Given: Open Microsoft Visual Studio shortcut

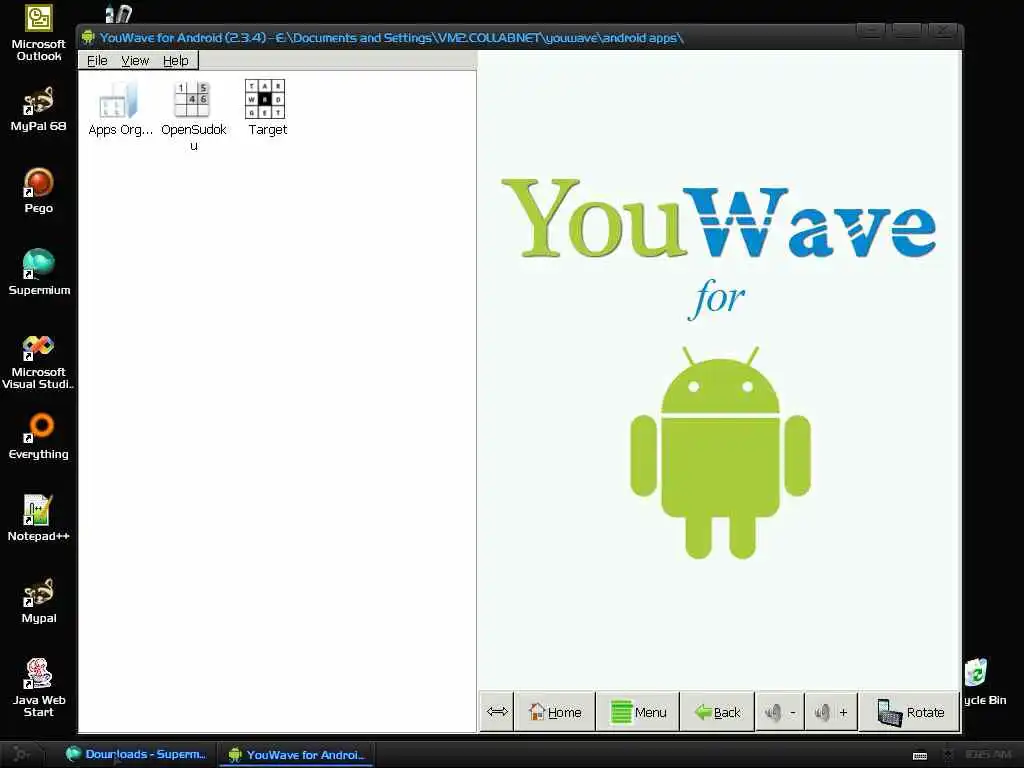Looking at the screenshot, I should (39, 362).
